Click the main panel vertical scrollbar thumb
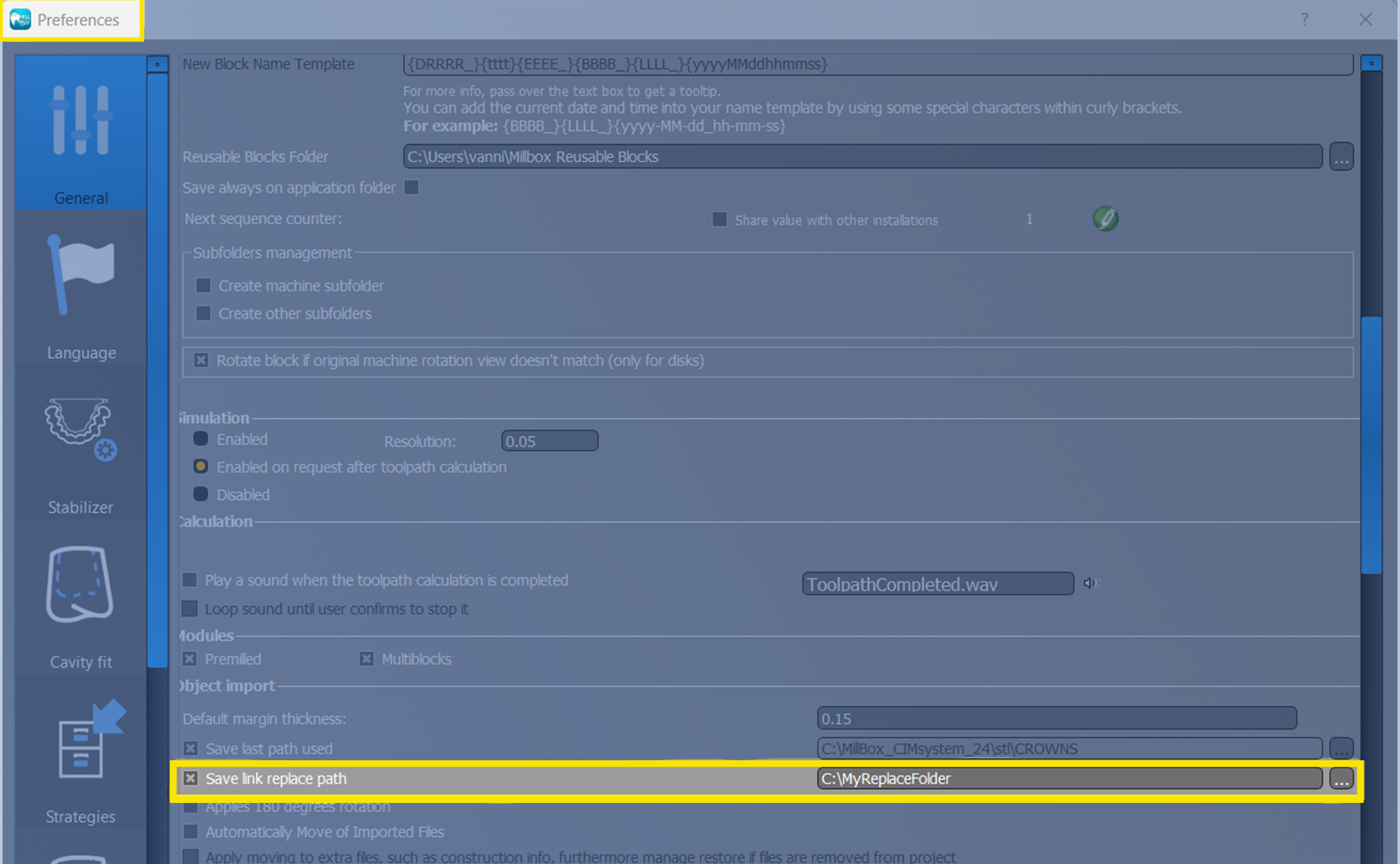 point(1371,445)
